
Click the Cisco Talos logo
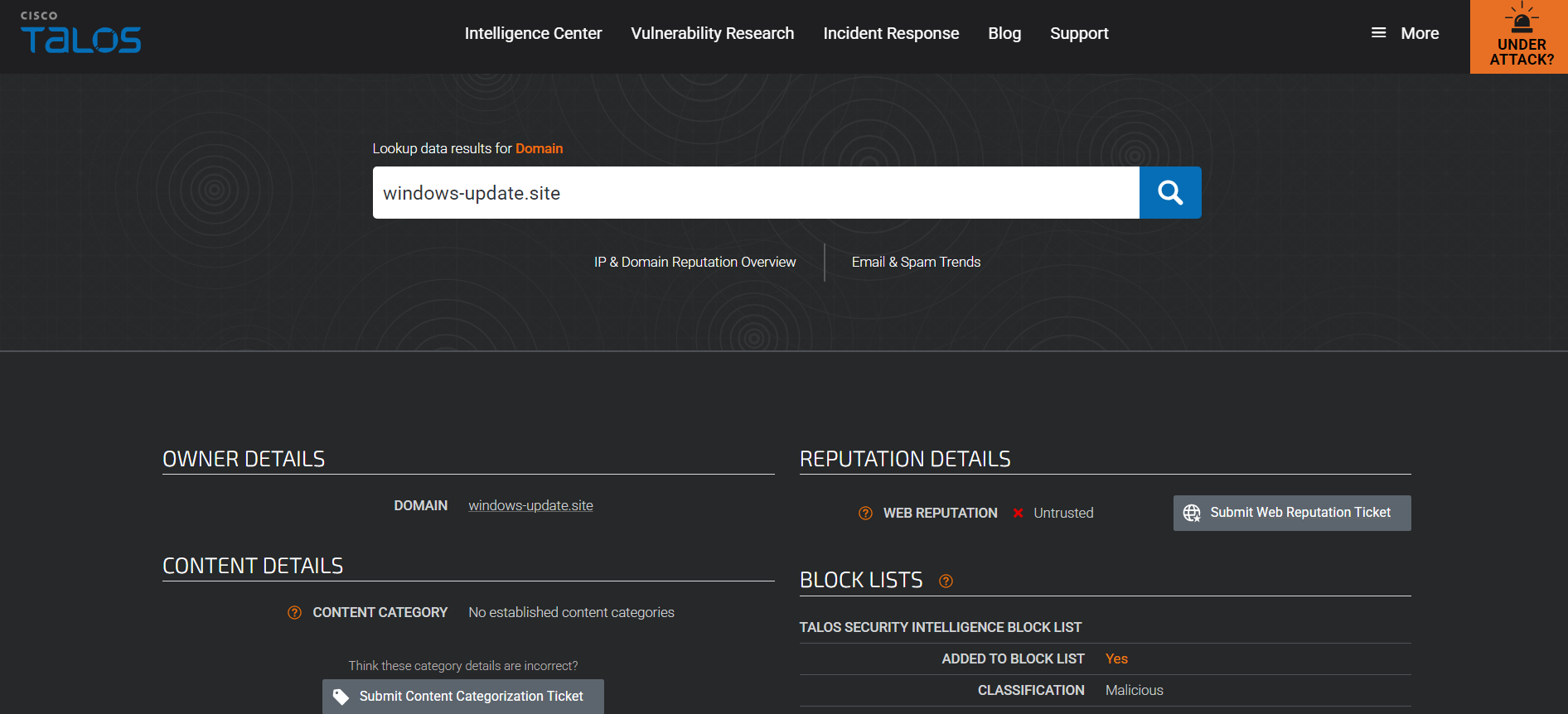coord(80,32)
